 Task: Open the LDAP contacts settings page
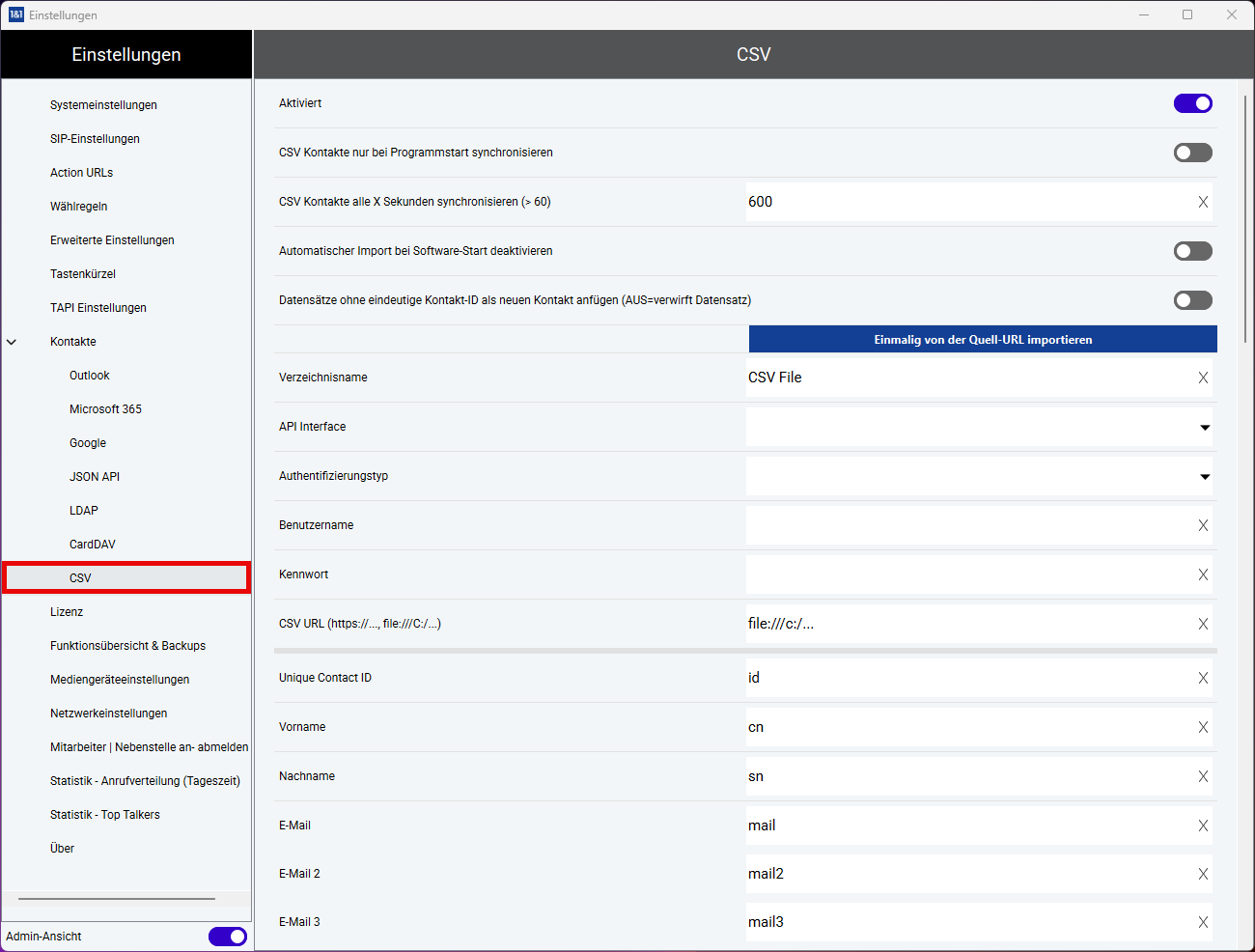(84, 511)
